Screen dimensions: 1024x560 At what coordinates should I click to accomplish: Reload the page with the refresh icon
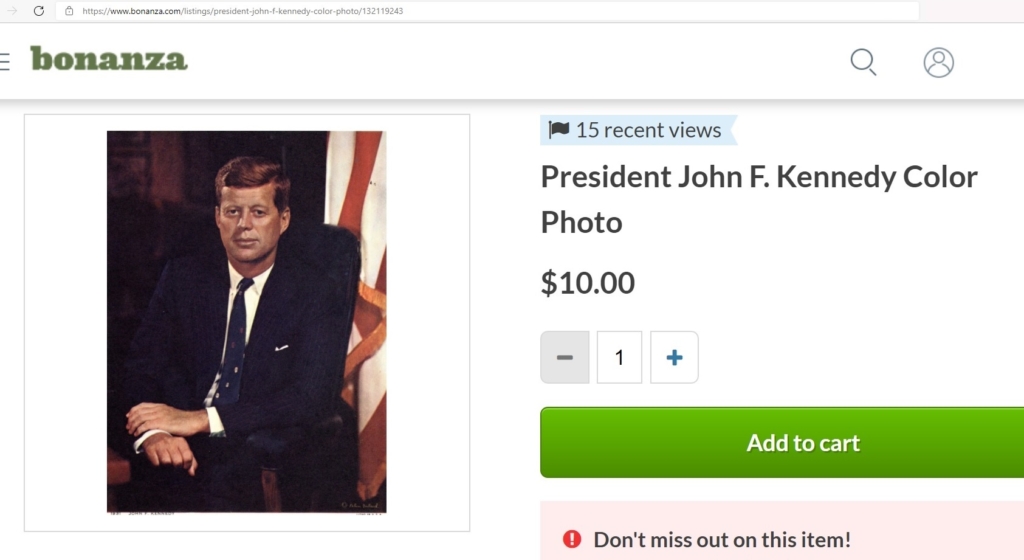[39, 11]
